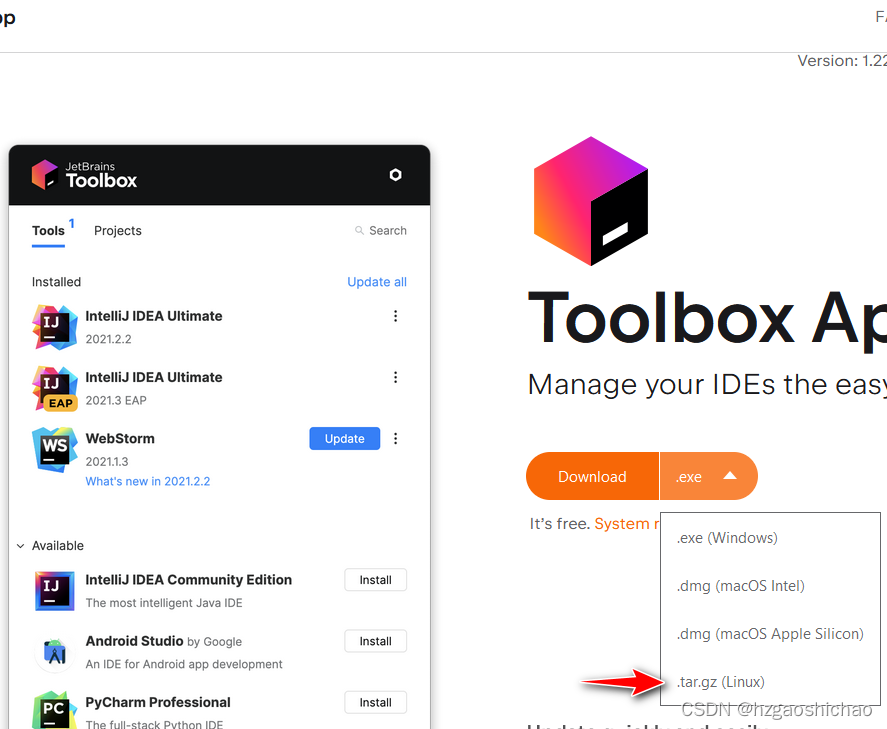The image size is (887, 729).
Task: Click the Tools tab update count badge
Action: point(72,223)
